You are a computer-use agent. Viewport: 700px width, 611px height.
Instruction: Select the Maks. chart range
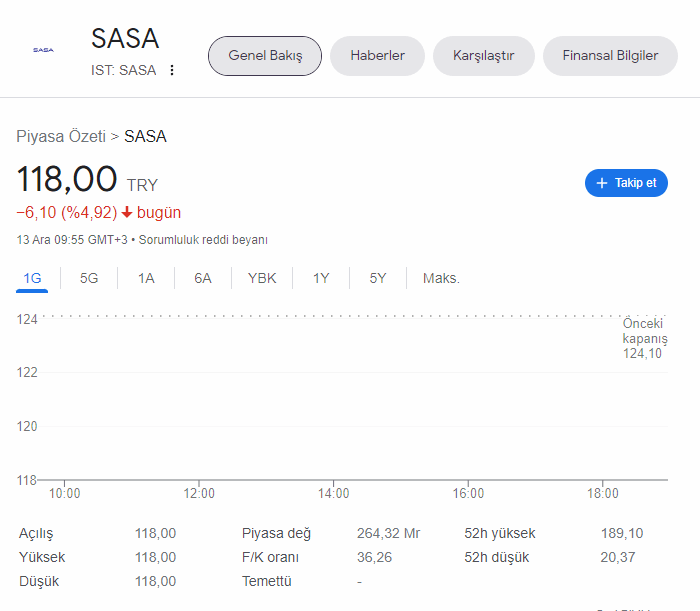point(441,278)
